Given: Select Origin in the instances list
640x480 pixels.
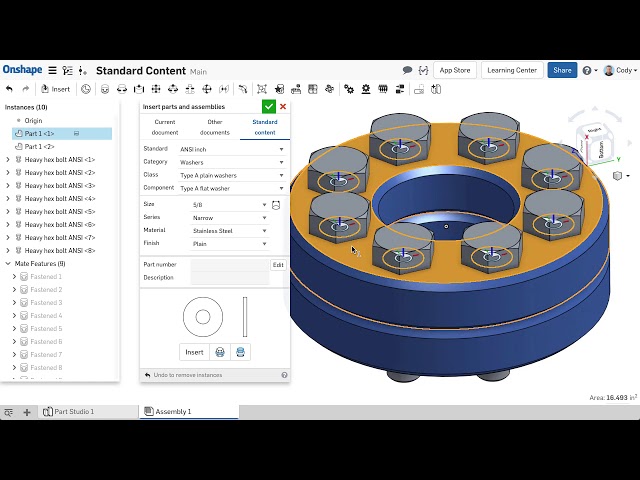Looking at the screenshot, I should [x=33, y=120].
